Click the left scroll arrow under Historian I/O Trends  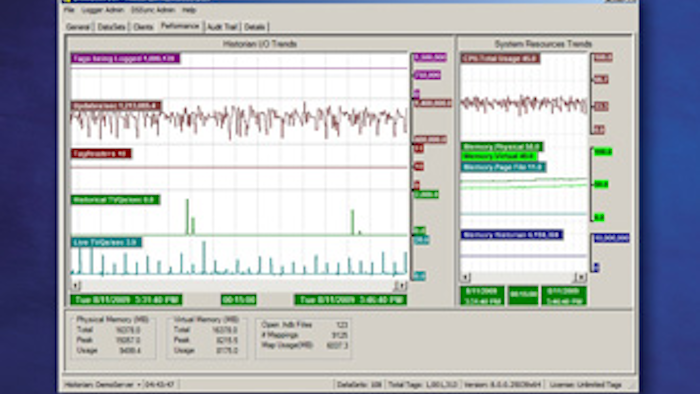[75, 285]
